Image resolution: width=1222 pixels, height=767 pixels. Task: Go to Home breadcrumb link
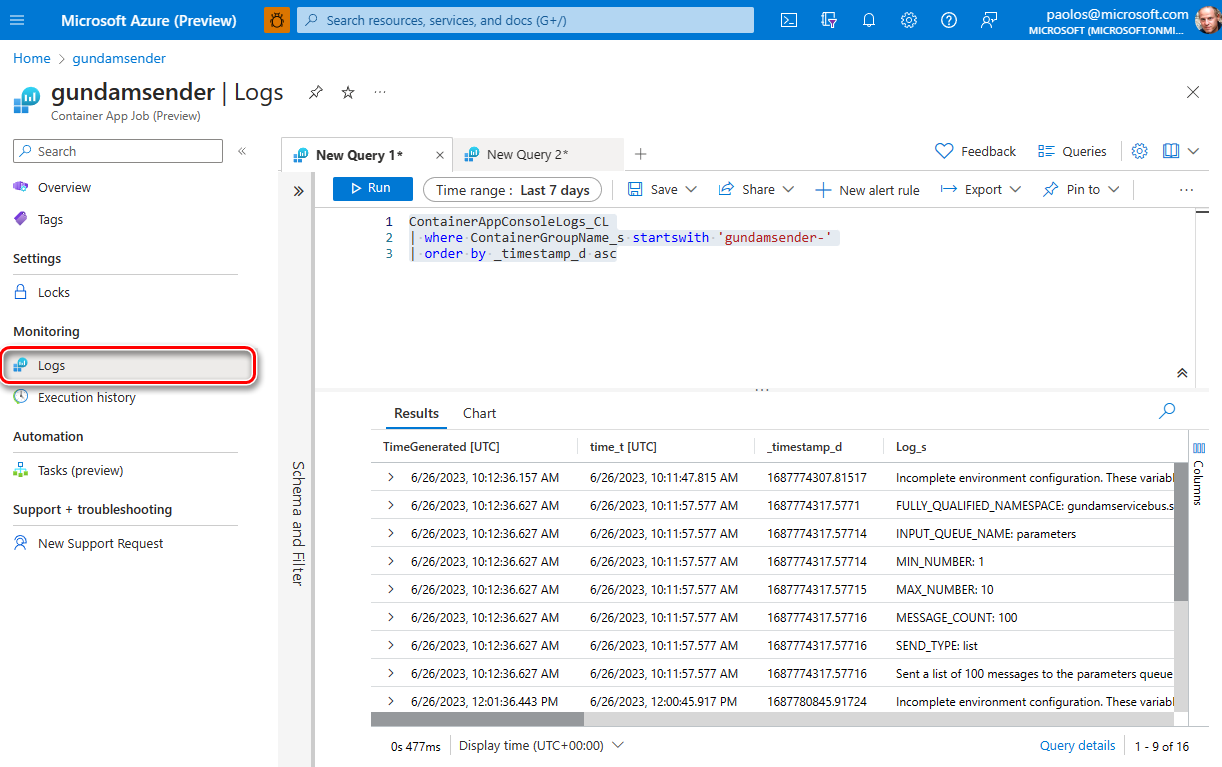[x=31, y=58]
